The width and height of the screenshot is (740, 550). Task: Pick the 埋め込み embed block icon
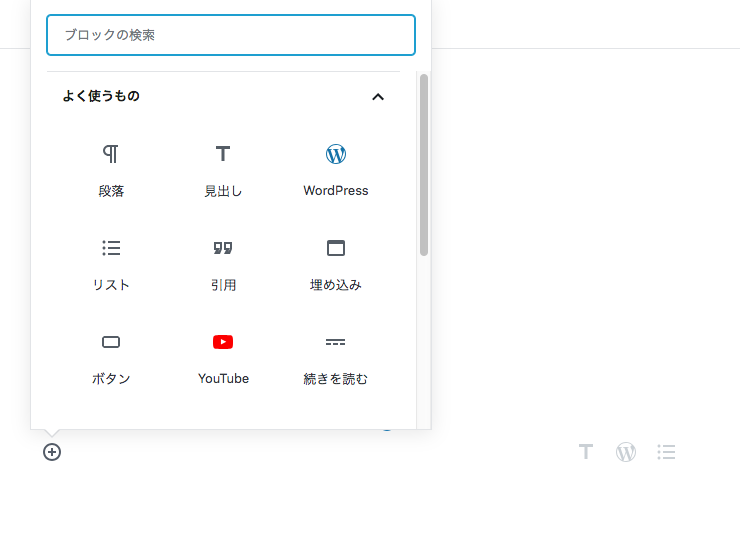pos(336,248)
